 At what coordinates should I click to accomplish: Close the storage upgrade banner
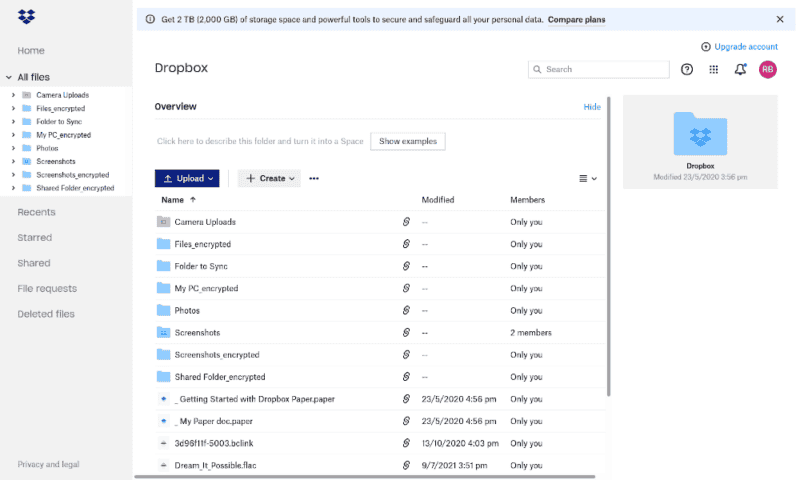tap(780, 19)
